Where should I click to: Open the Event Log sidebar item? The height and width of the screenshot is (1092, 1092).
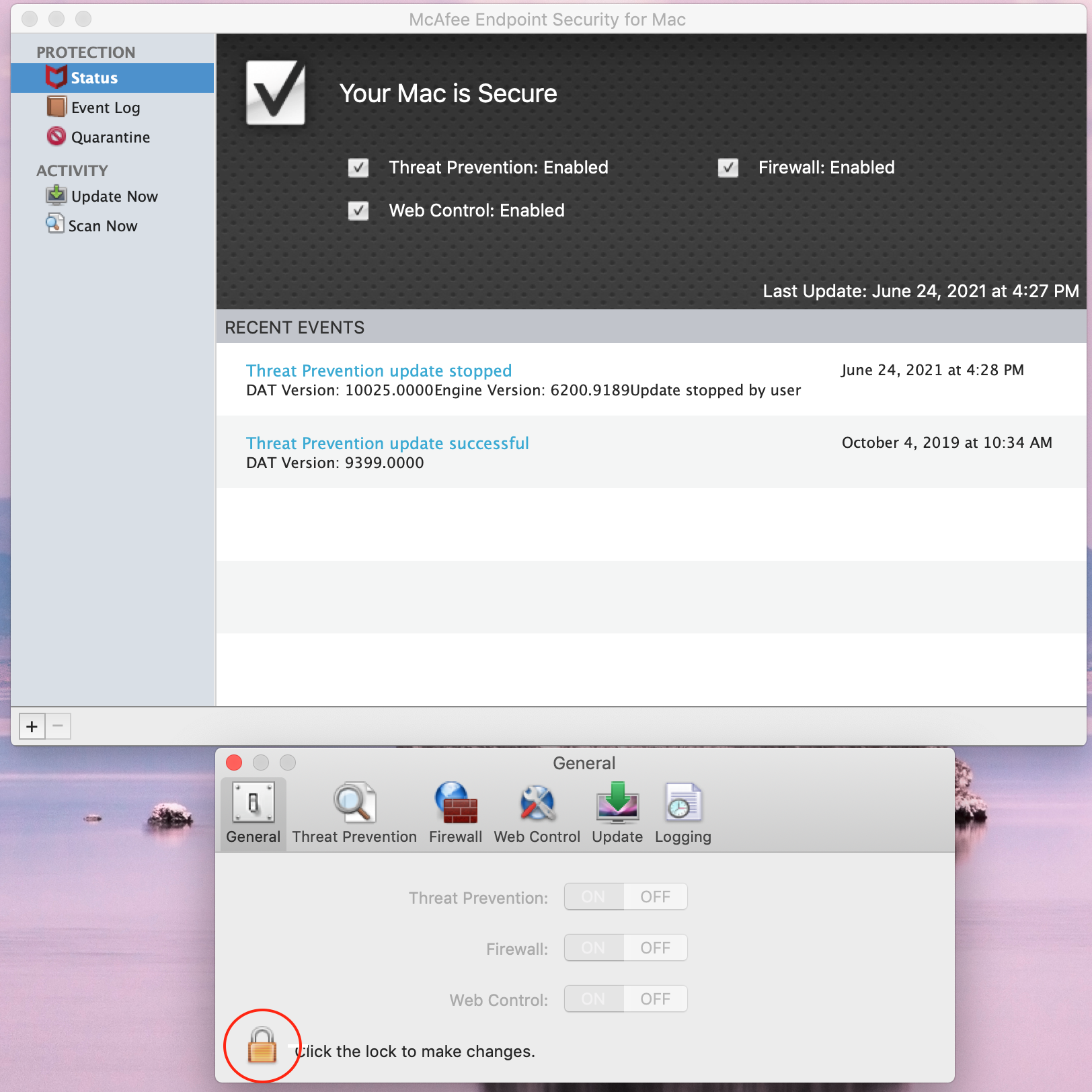point(106,108)
